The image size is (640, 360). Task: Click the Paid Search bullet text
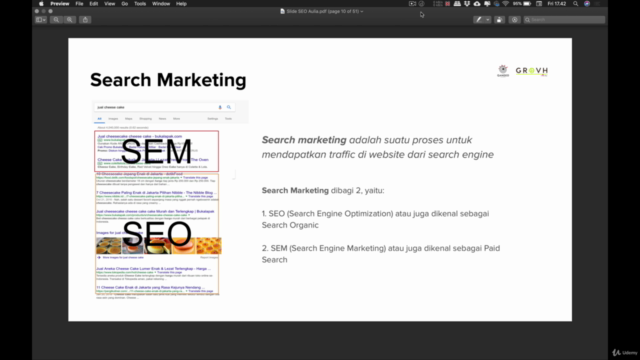point(381,254)
